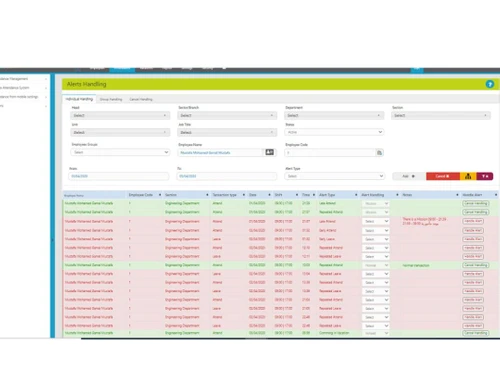Screen dimensions: 500x375
Task: Click the Employee Name input field
Action: pos(220,153)
